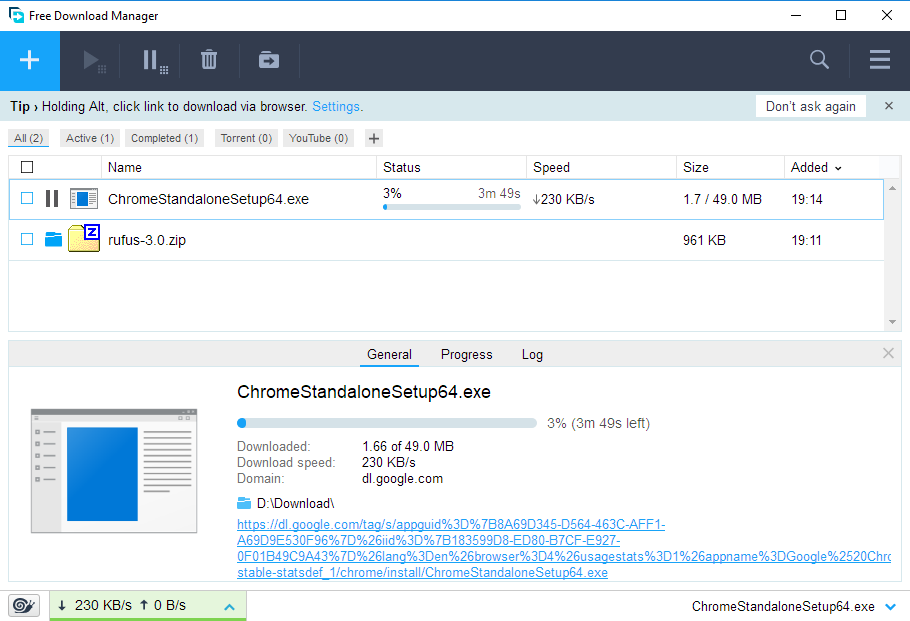Delete the selected download using the trash icon
Viewport: 910px width, 621px height.
tap(208, 60)
